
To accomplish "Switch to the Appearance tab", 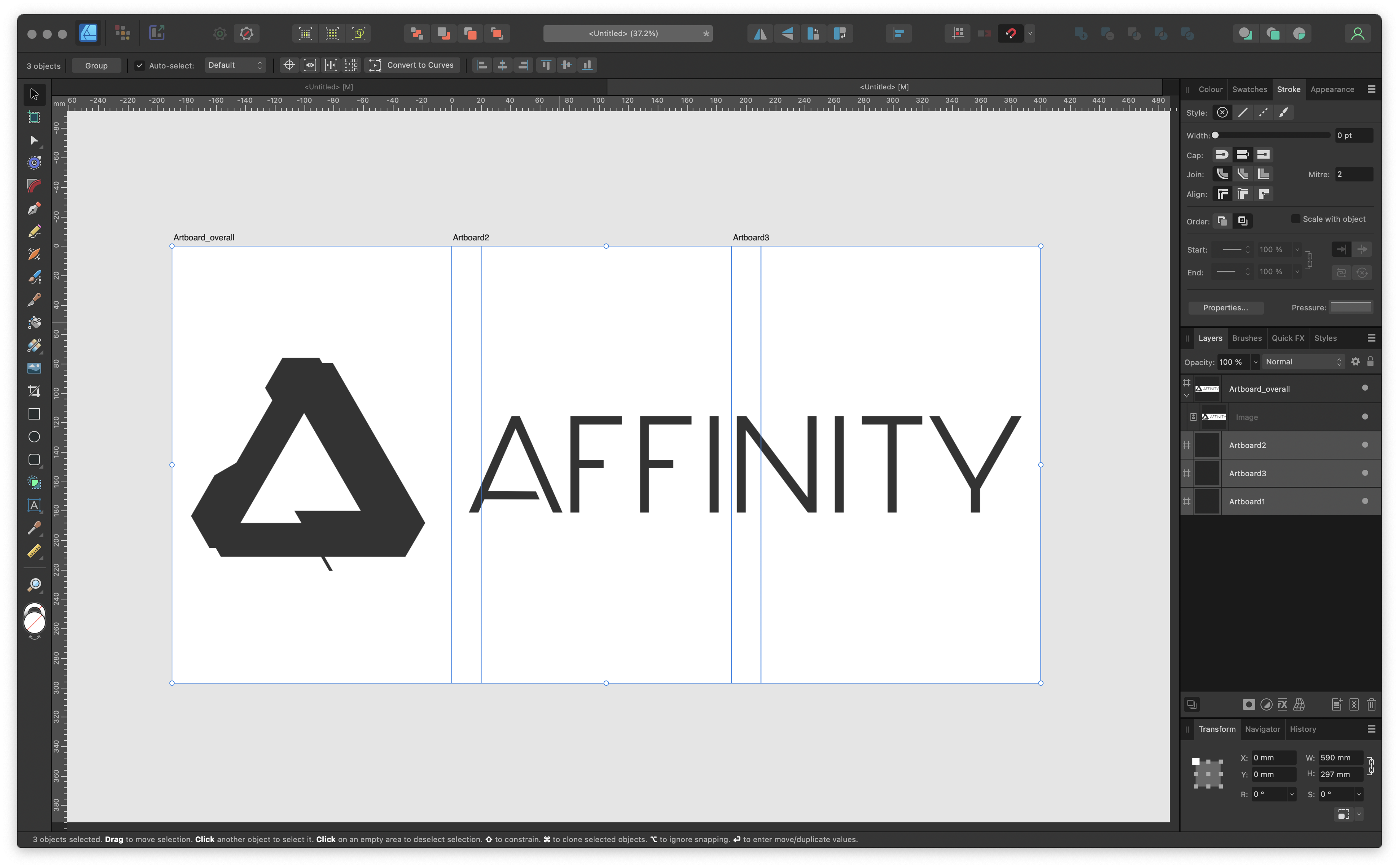I will (x=1332, y=89).
